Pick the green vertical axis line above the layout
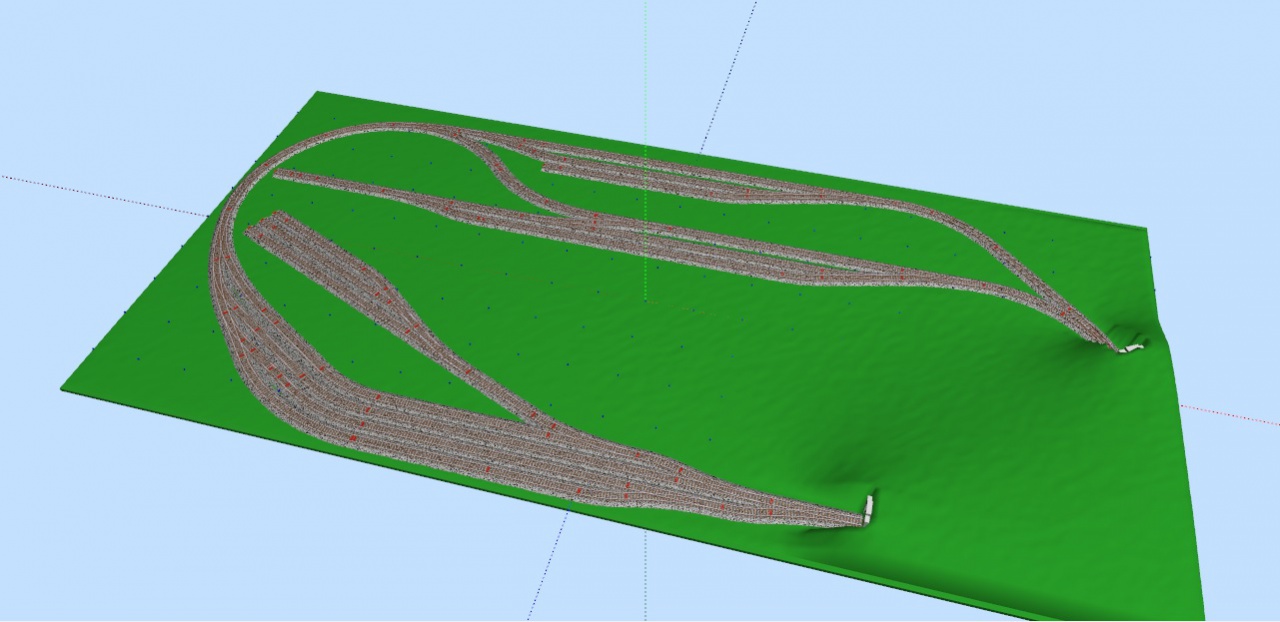The image size is (1280, 622). click(x=645, y=50)
